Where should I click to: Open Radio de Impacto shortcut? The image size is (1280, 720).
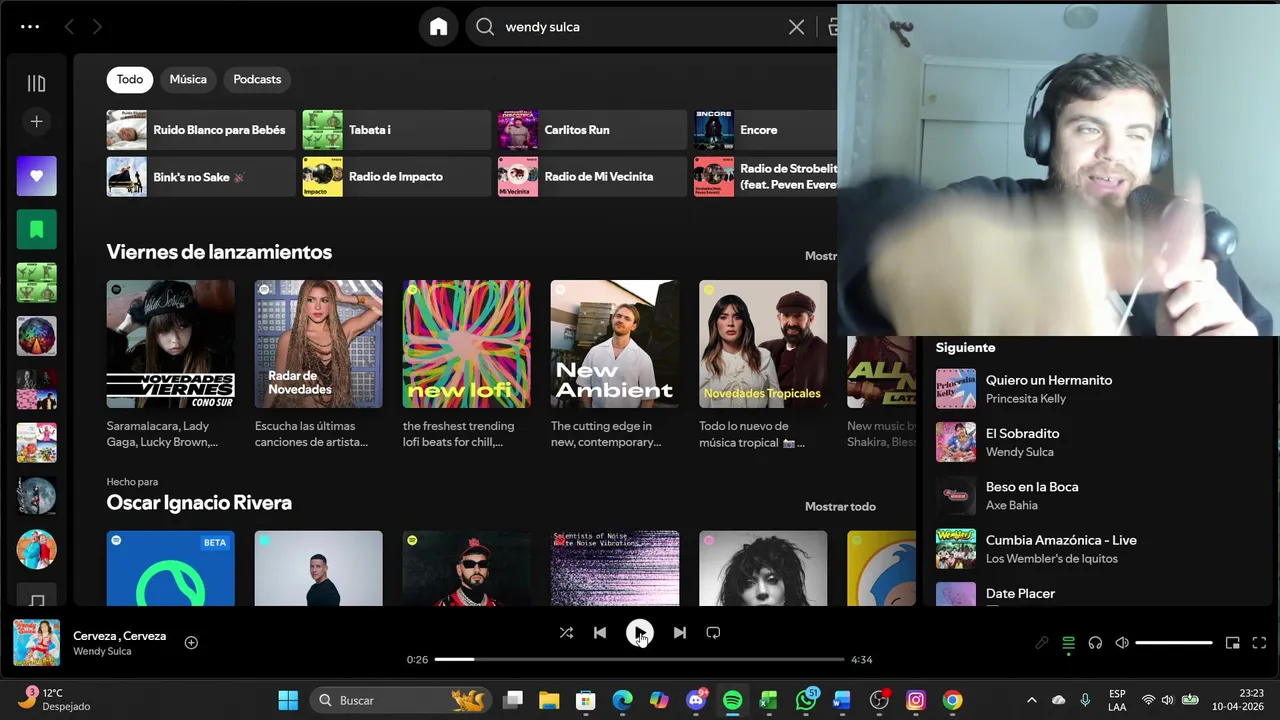point(397,177)
